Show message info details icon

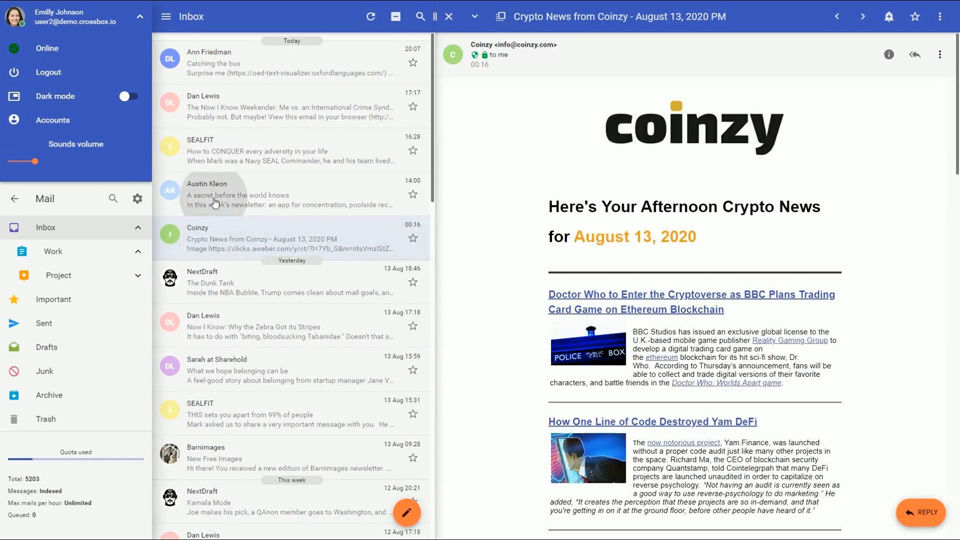(x=889, y=54)
